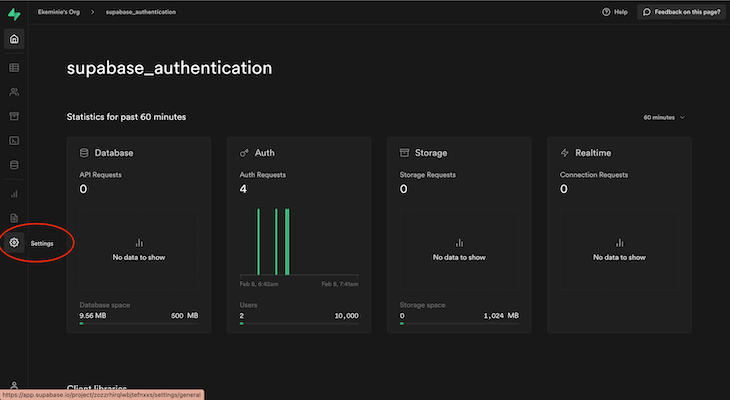Click the Database space usage bar
Image resolution: width=730 pixels, height=400 pixels.
click(139, 323)
